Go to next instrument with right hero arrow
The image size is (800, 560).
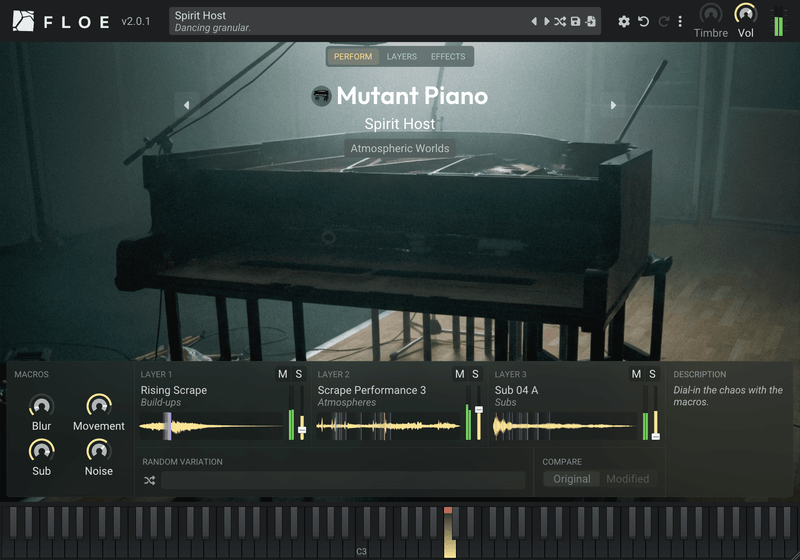[613, 105]
